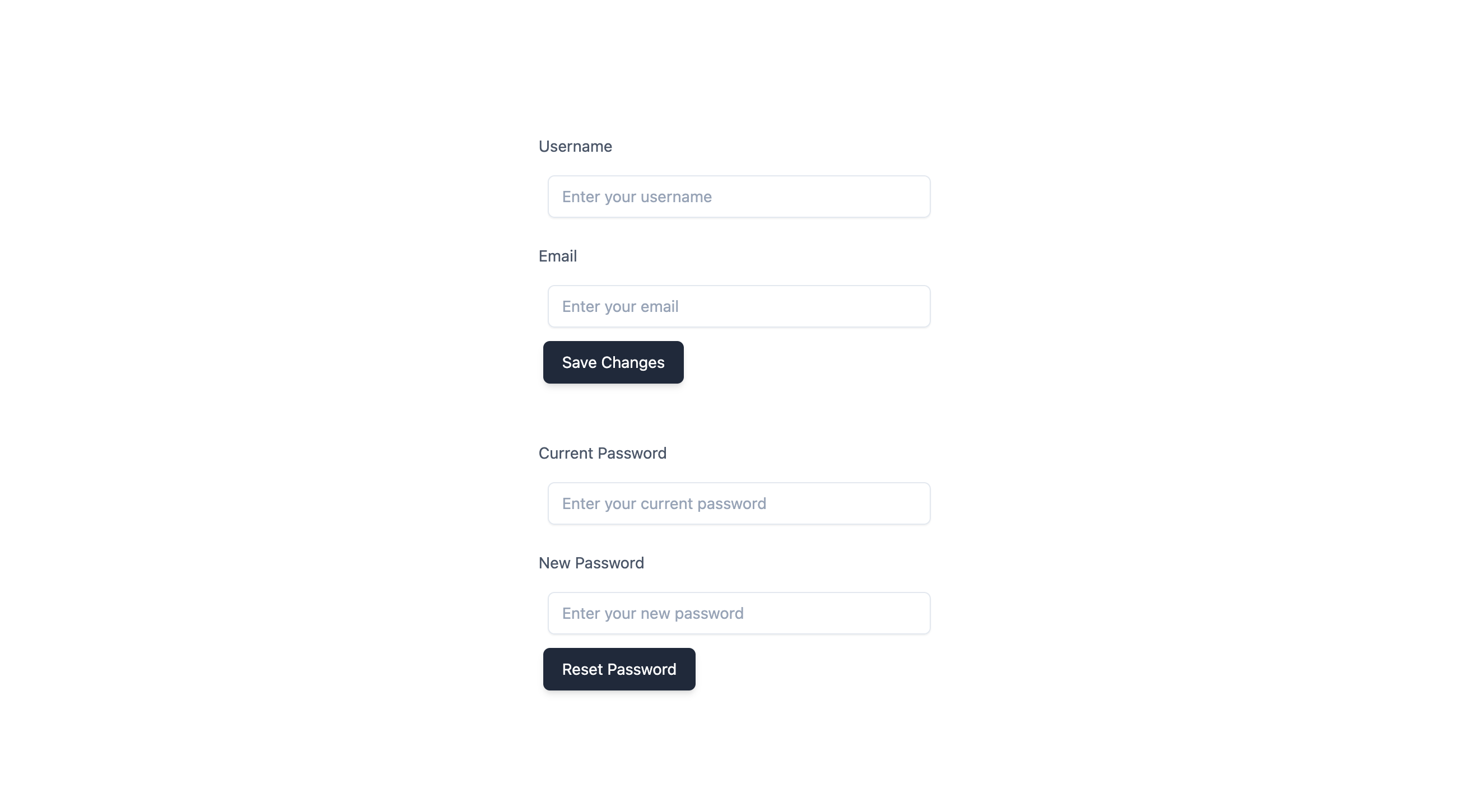Focus the field with placeholder 'Enter your email'
The image size is (1464, 812).
(x=738, y=306)
